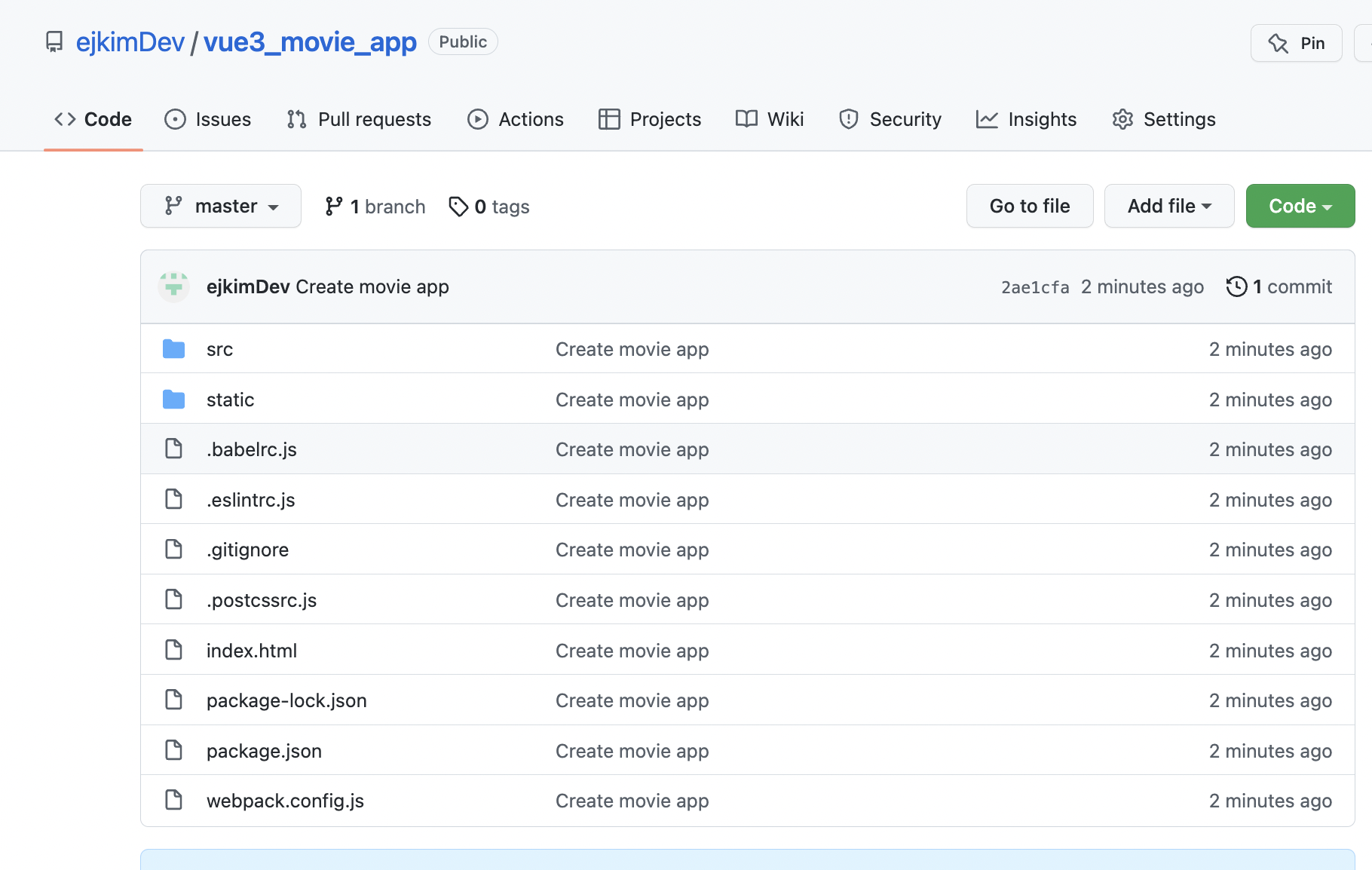Open commit message in static row

632,400
